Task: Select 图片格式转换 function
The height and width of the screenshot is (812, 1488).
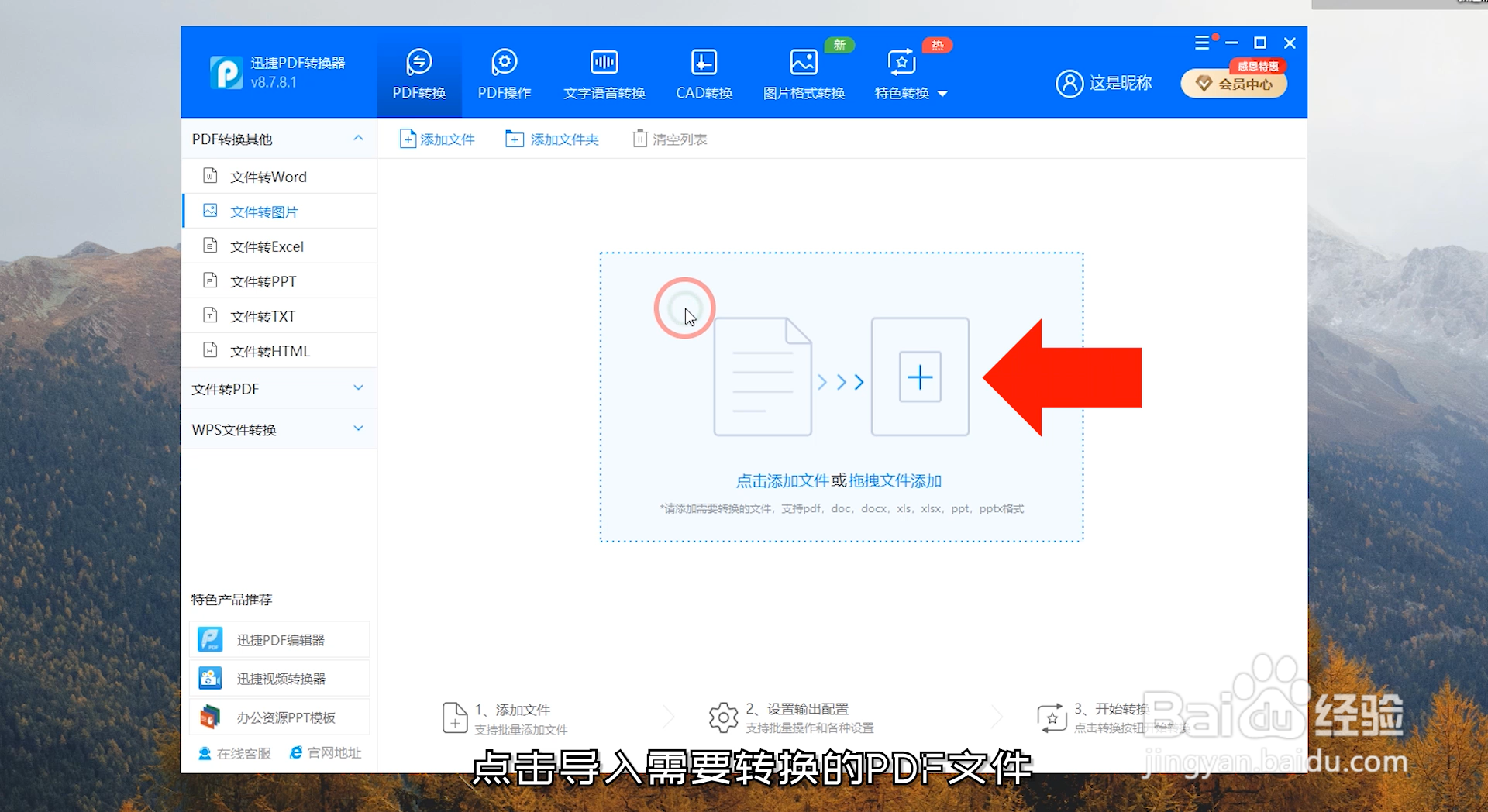Action: (804, 74)
